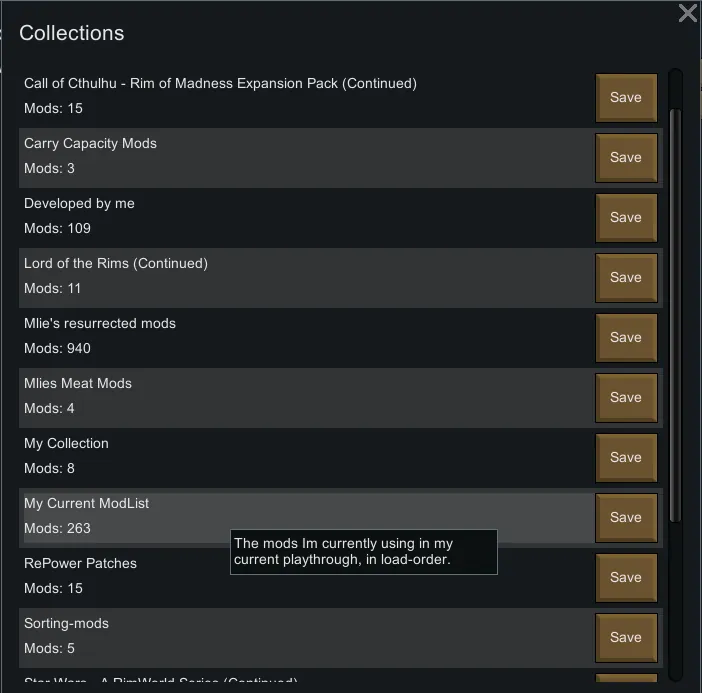Save Carry Capacity Mods collection

[626, 157]
